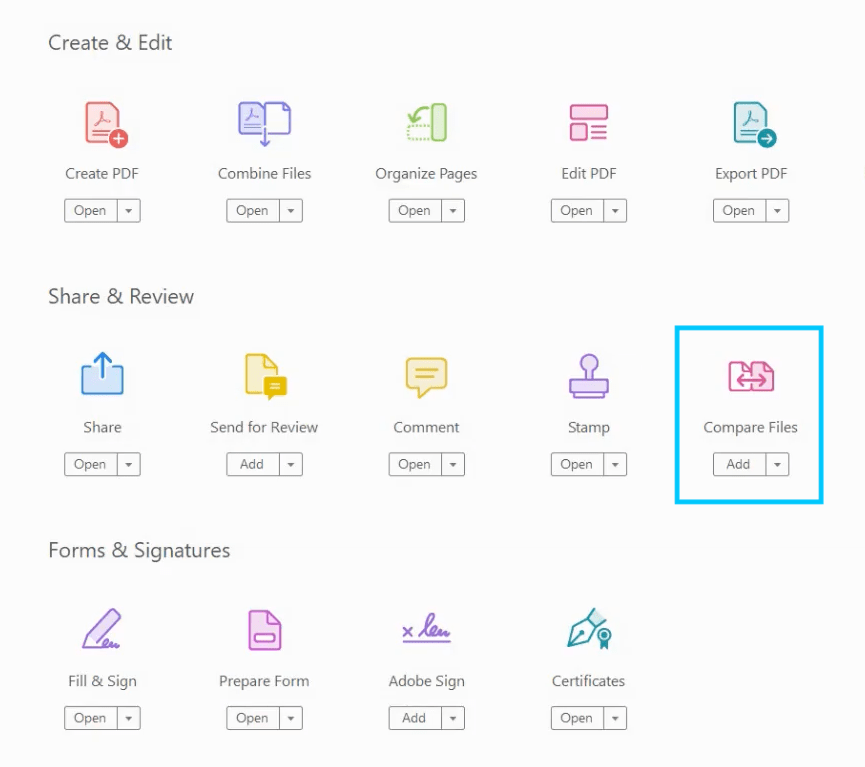This screenshot has height=767, width=865.
Task: Click the highlighted Compare Files icon
Action: click(x=750, y=376)
